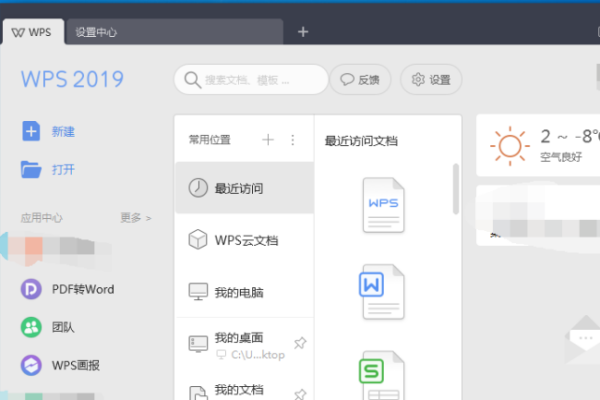Expand 更多 in the app center
This screenshot has width=600, height=400.
click(135, 217)
